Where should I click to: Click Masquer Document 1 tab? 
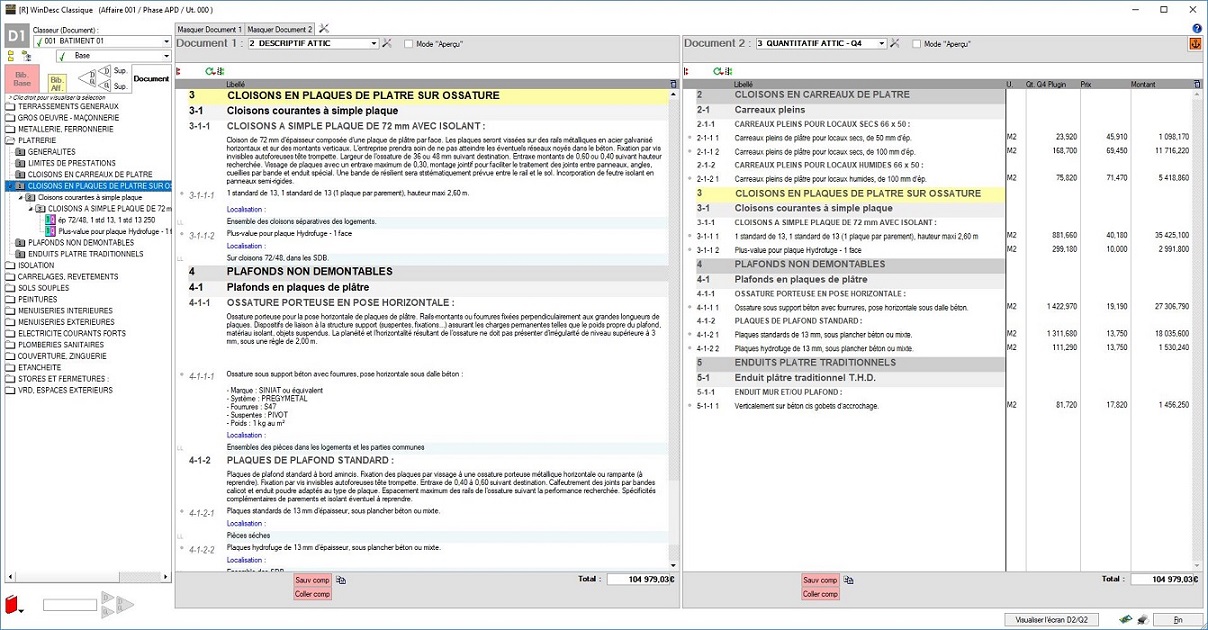(x=210, y=29)
